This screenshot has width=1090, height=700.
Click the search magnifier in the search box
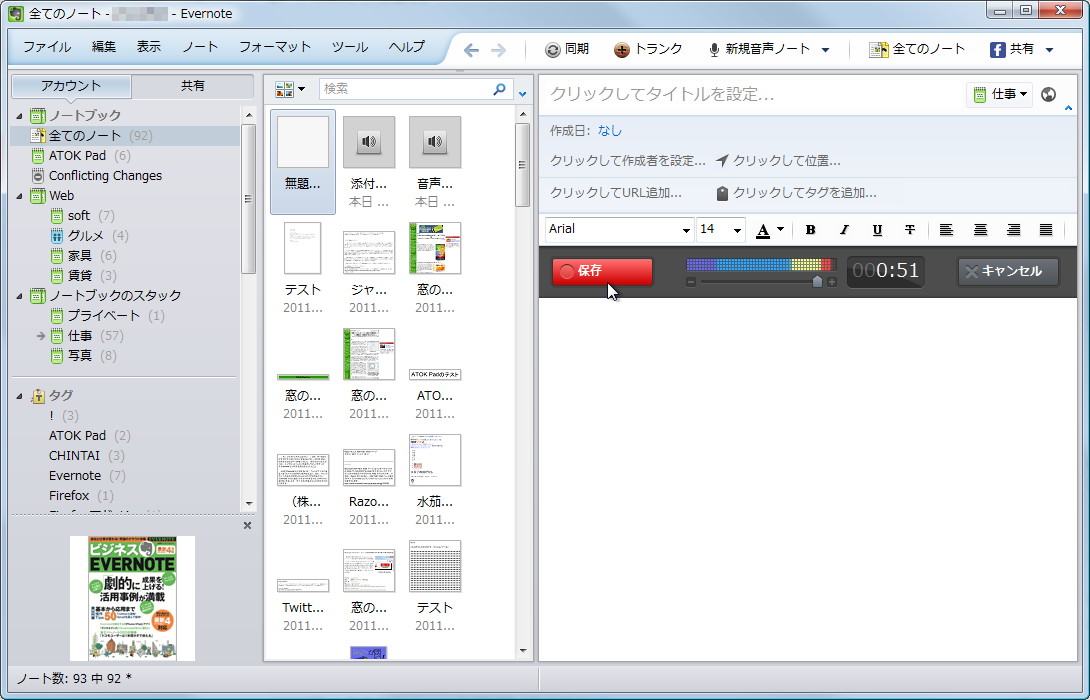tap(498, 89)
